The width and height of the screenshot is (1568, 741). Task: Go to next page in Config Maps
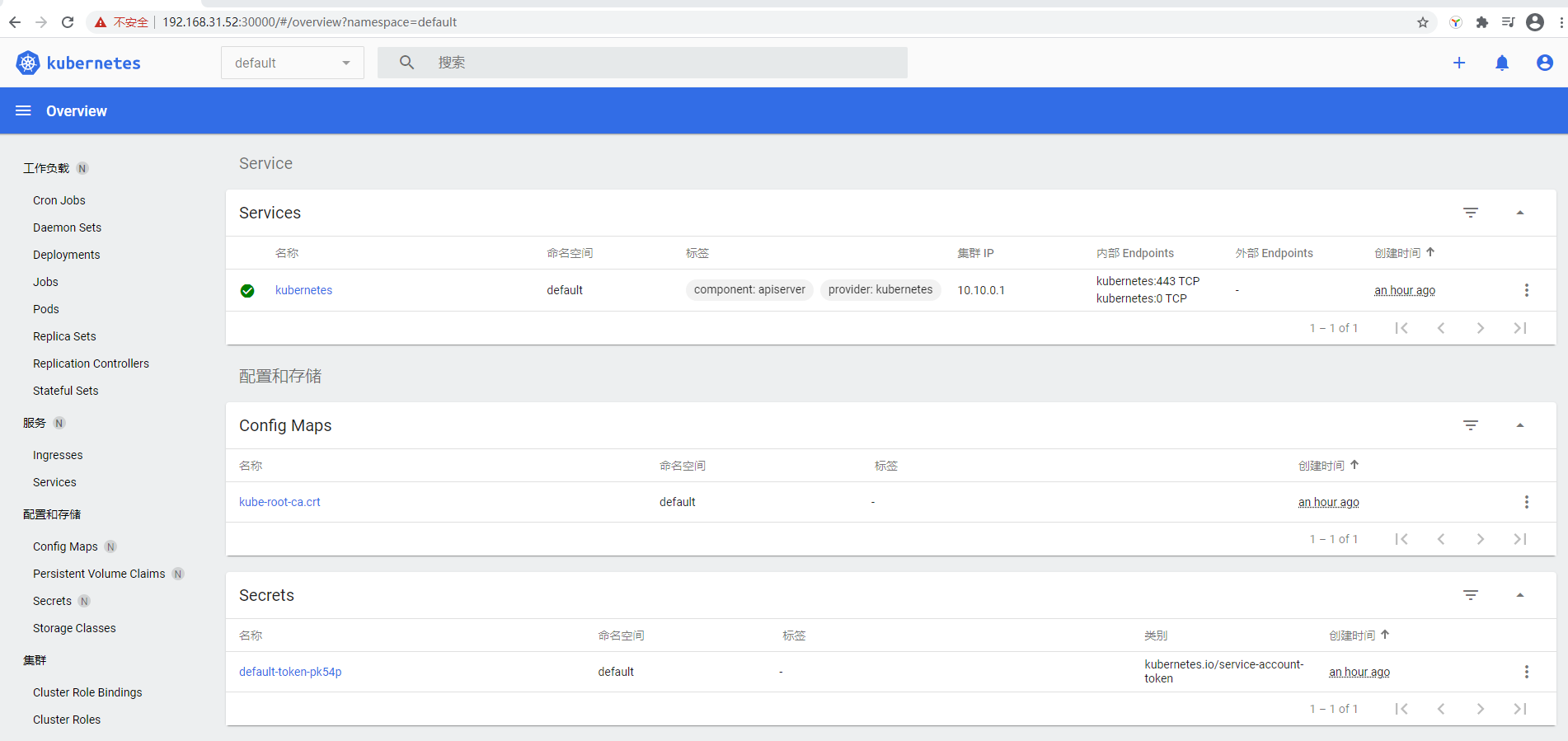[1481, 539]
